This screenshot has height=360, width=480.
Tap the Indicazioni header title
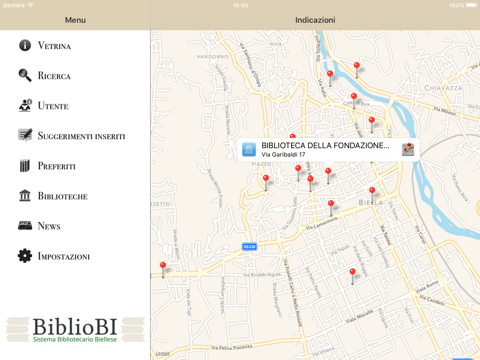[315, 20]
